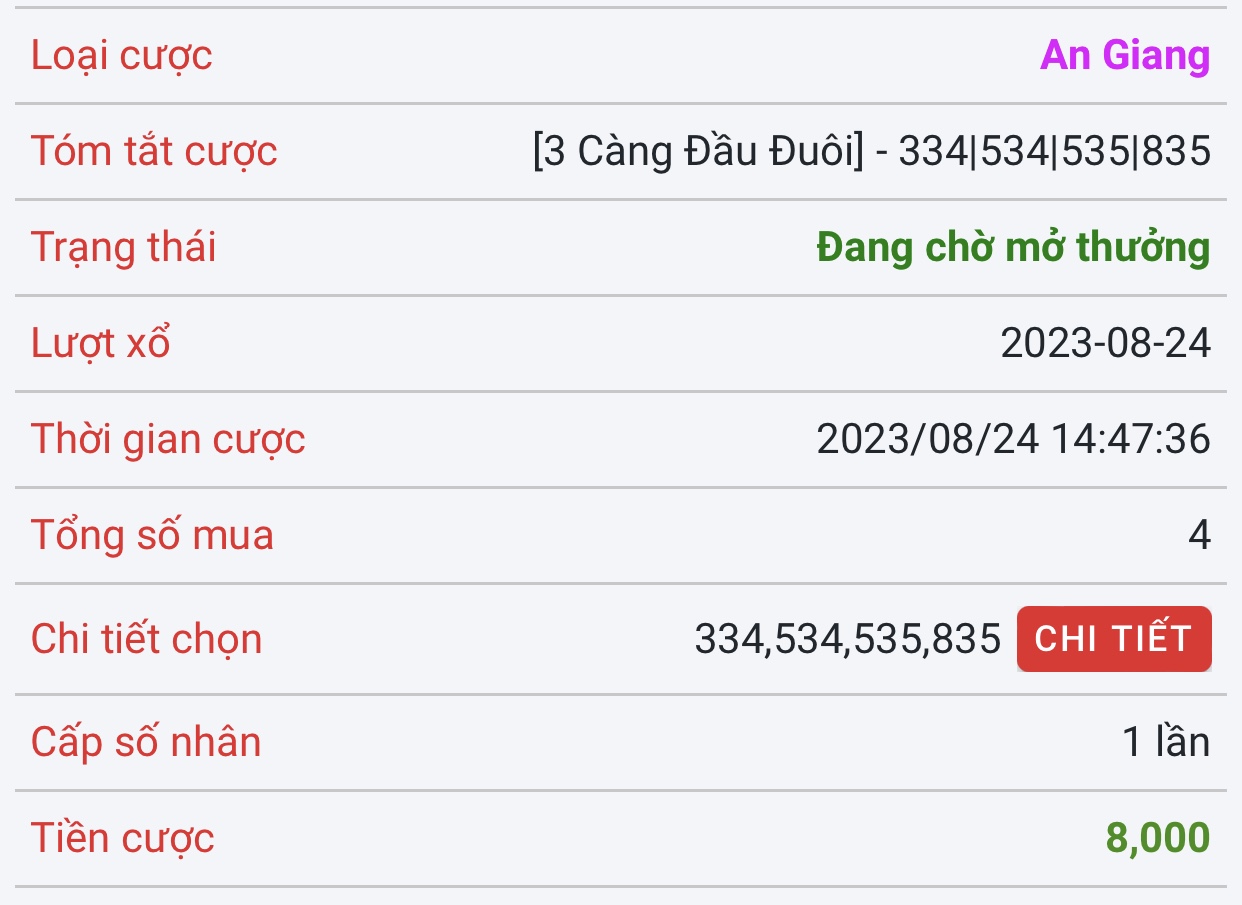
Task: Tap the bet time 2023/08/24 14:47:36
Action: [x=1013, y=439]
